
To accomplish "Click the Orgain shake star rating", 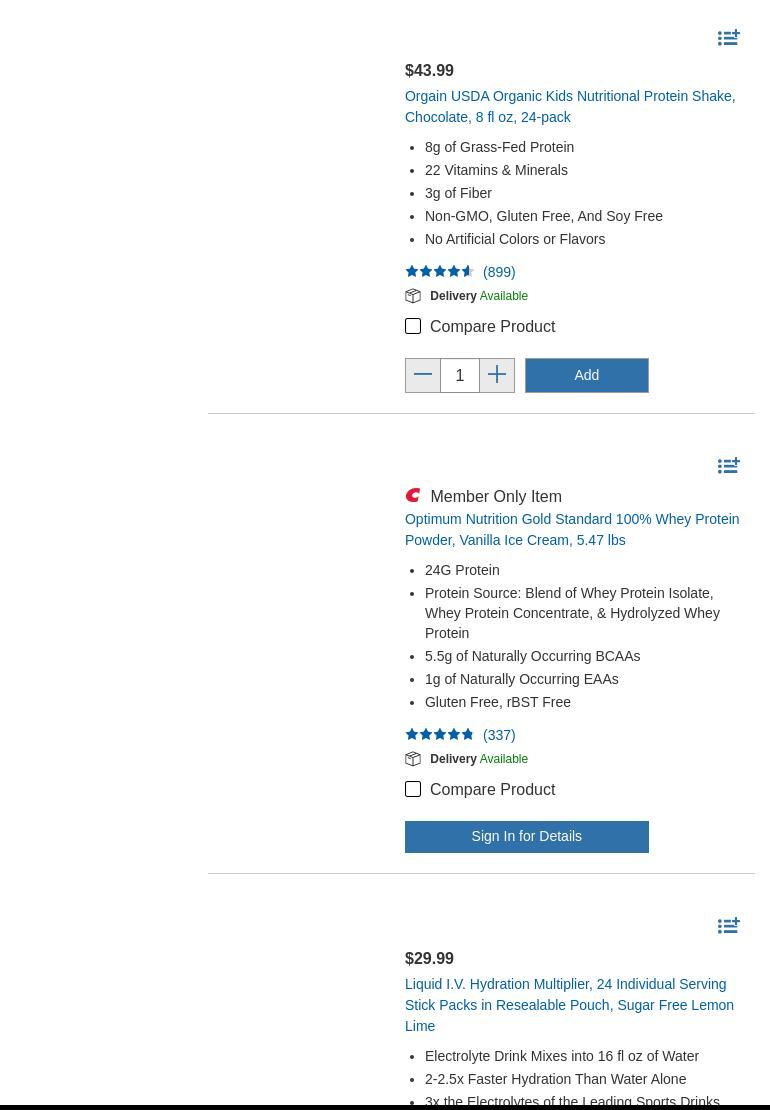I will pos(439,271).
